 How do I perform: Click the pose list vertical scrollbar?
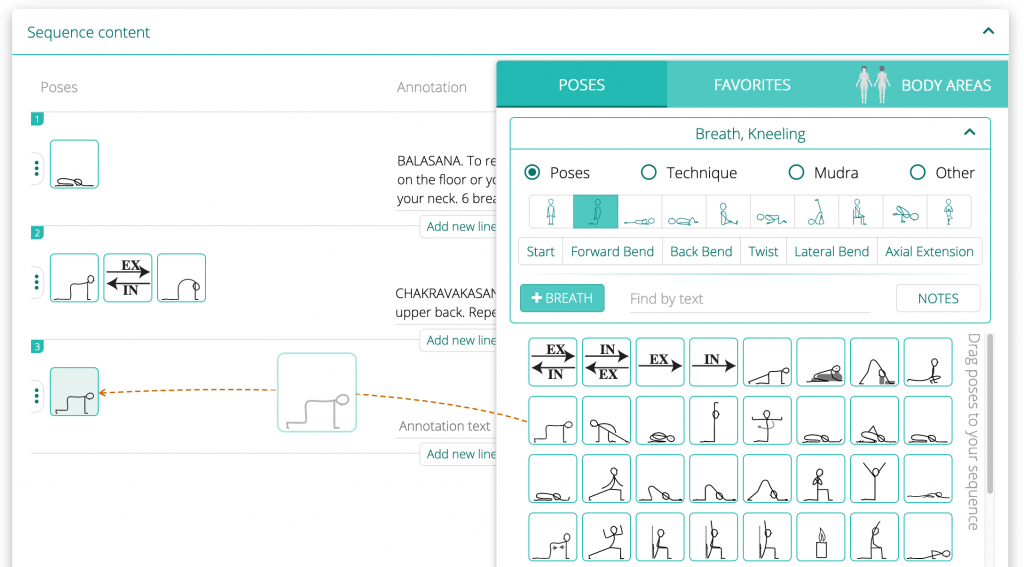990,420
